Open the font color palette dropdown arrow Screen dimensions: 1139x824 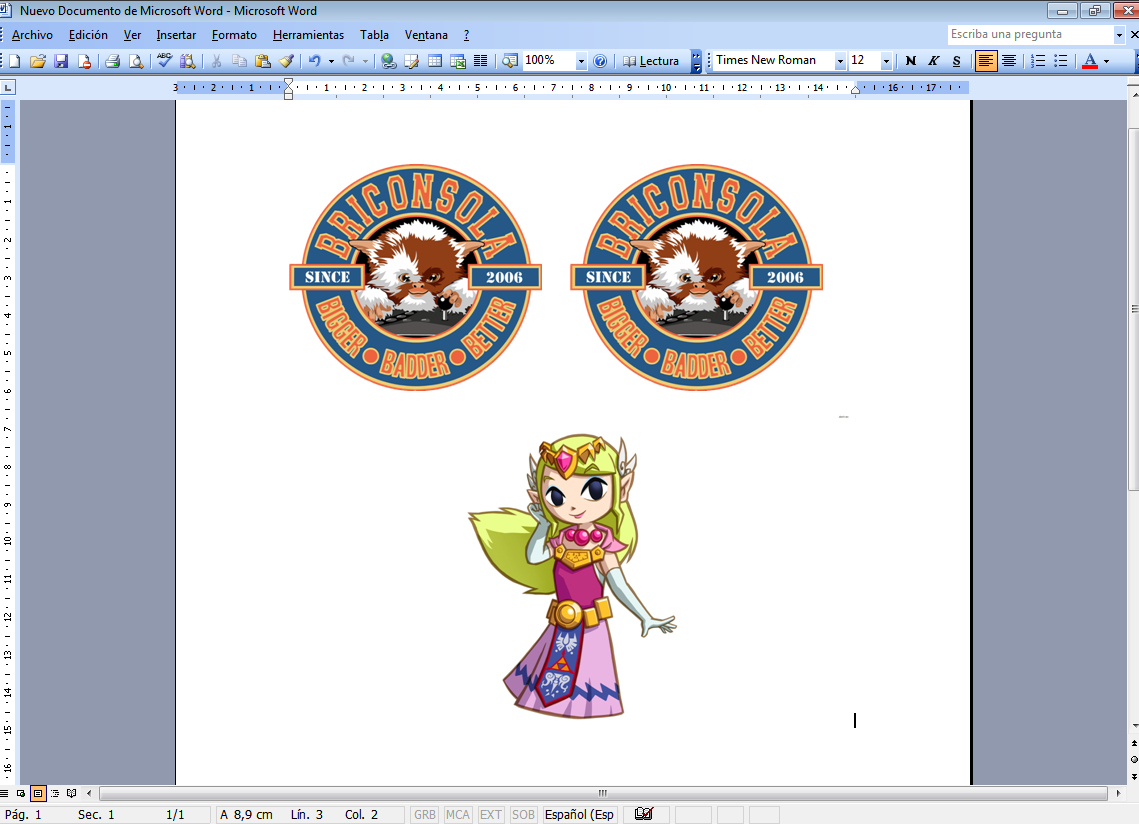(x=1106, y=61)
